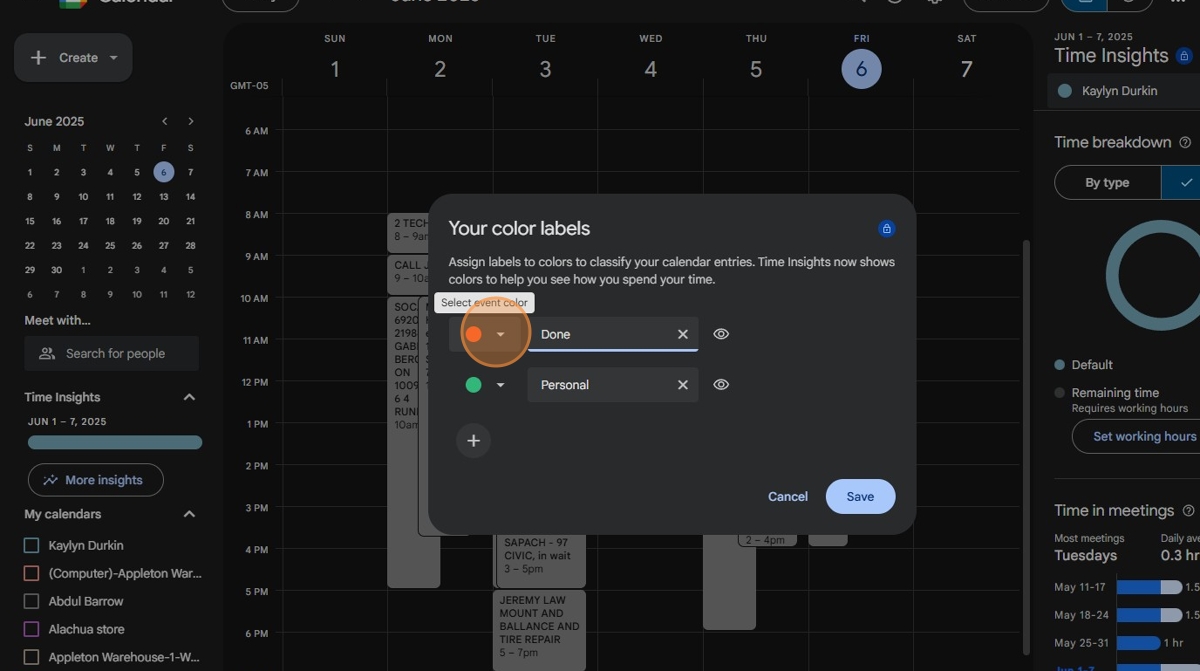Toggle visibility eye for the Personal label
Image resolution: width=1200 pixels, height=671 pixels.
(x=721, y=385)
